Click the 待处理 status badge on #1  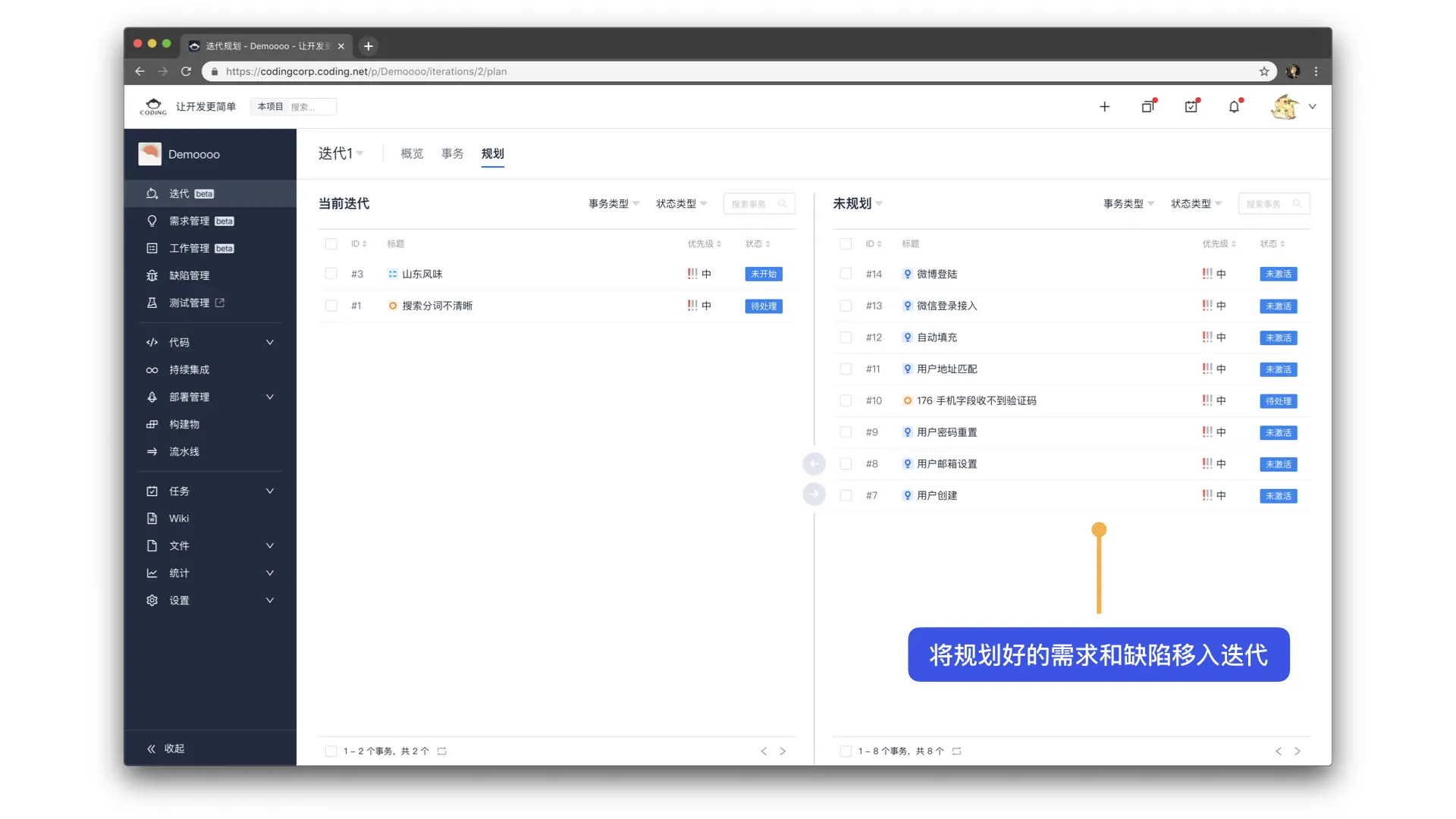point(763,306)
